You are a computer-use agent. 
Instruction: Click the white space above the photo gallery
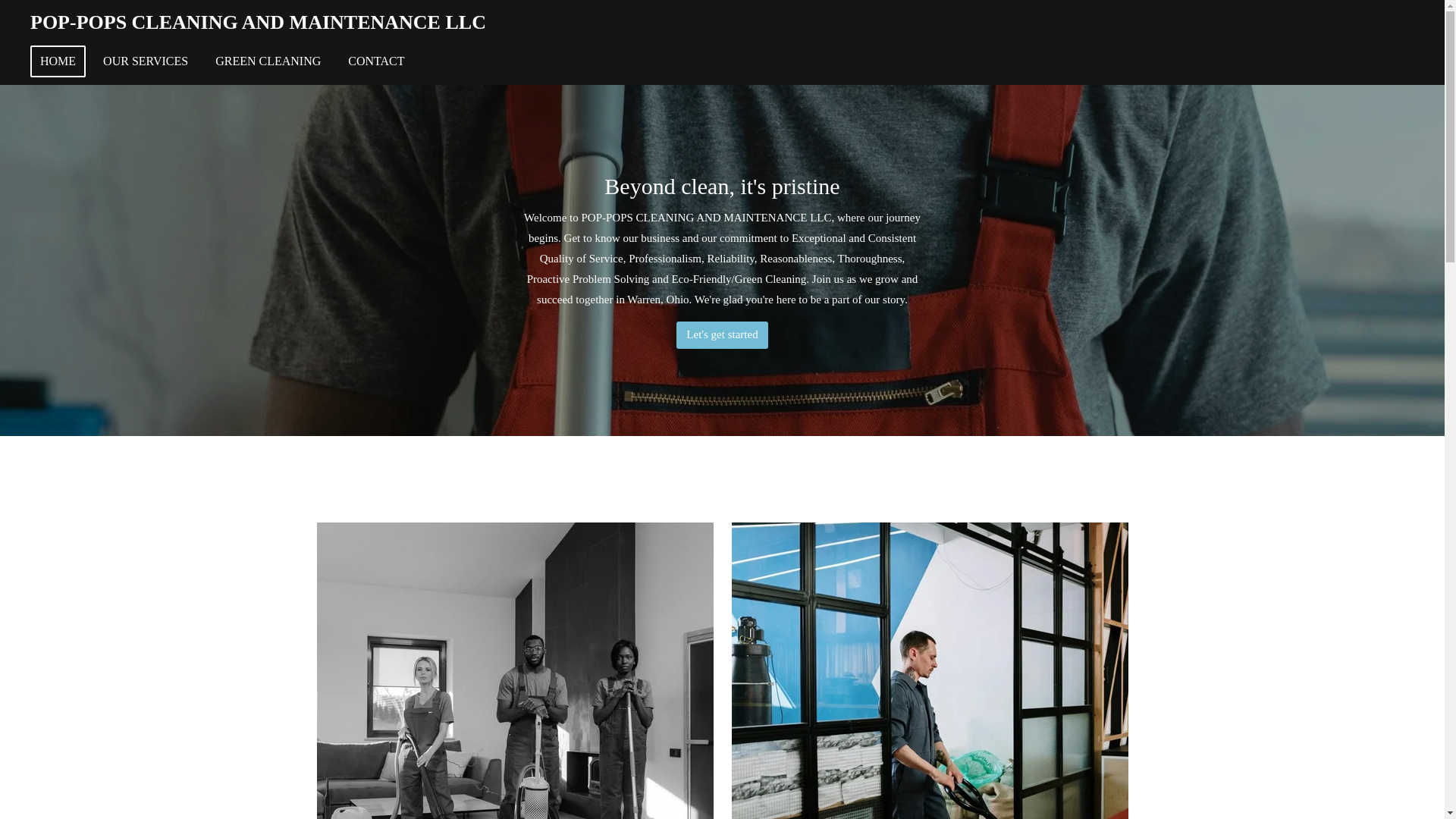click(722, 479)
